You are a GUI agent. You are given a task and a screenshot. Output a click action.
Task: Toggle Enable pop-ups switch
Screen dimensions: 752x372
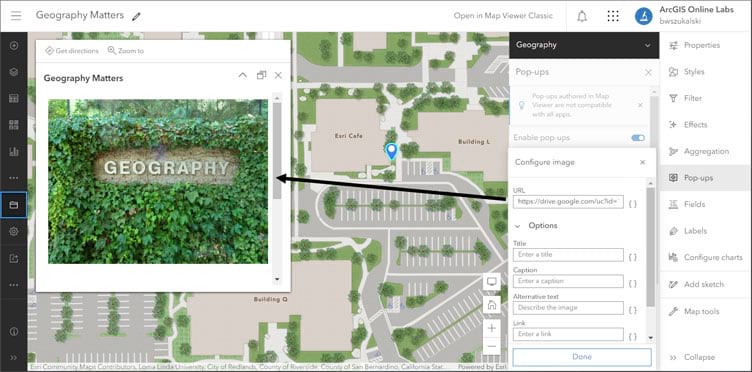point(638,138)
